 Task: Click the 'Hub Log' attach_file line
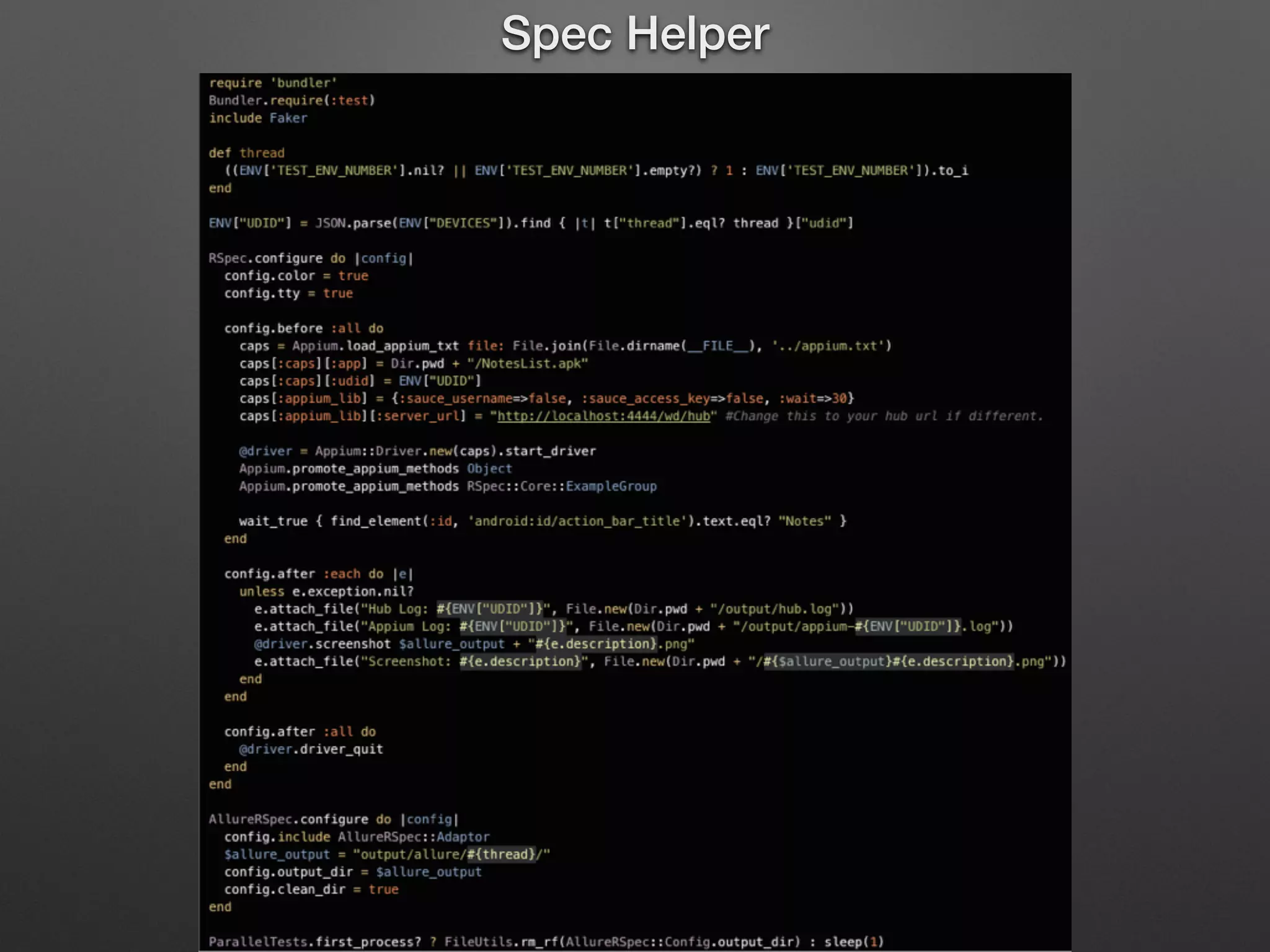pos(554,609)
